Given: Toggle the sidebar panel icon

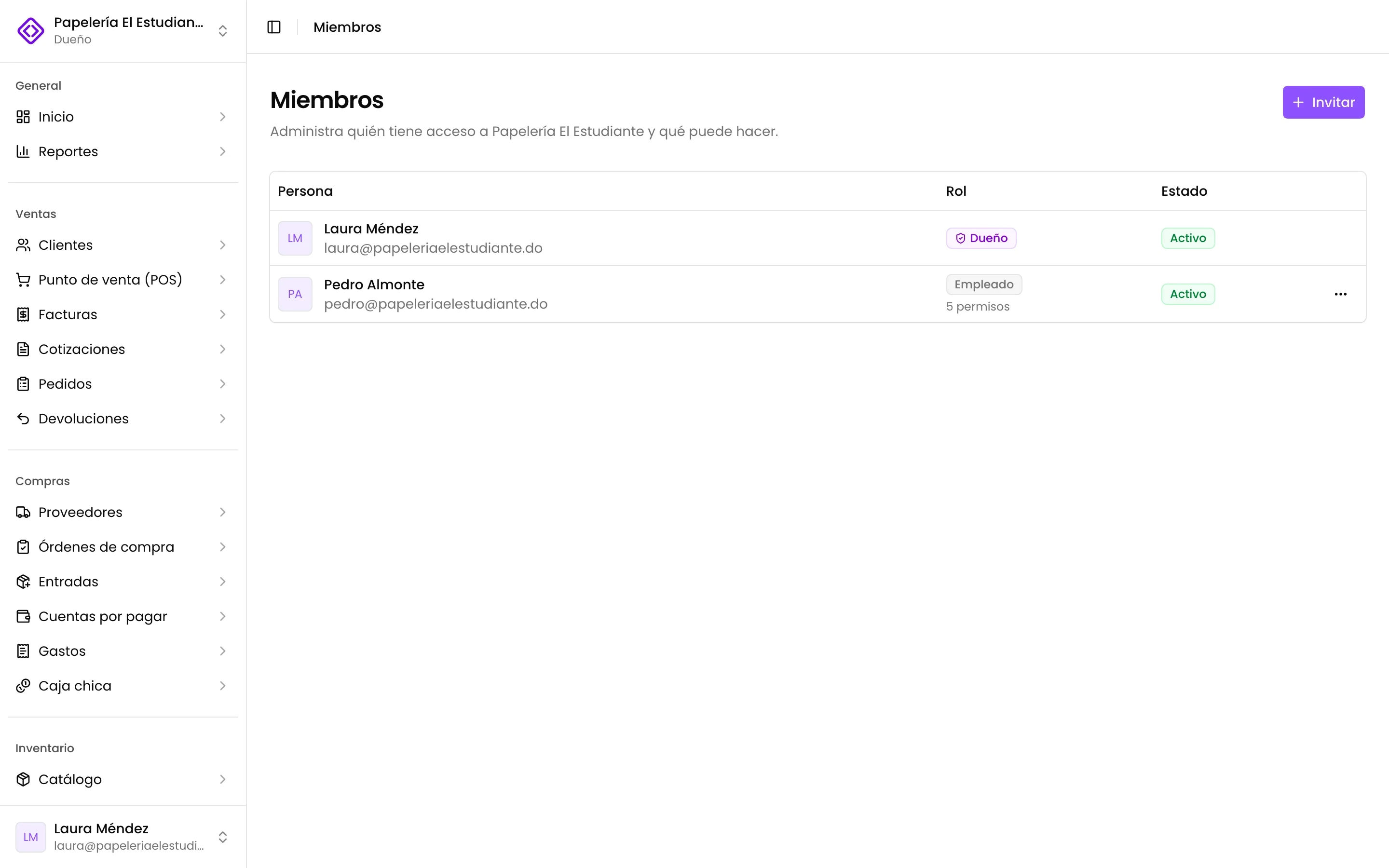Looking at the screenshot, I should click(x=274, y=27).
